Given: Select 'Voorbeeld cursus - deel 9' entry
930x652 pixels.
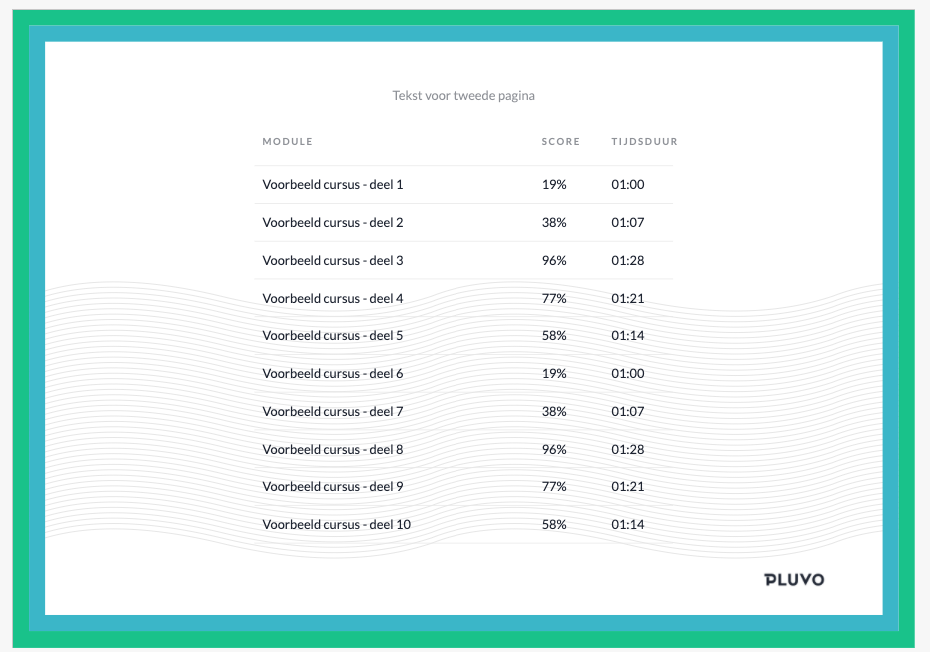Looking at the screenshot, I should point(332,487).
